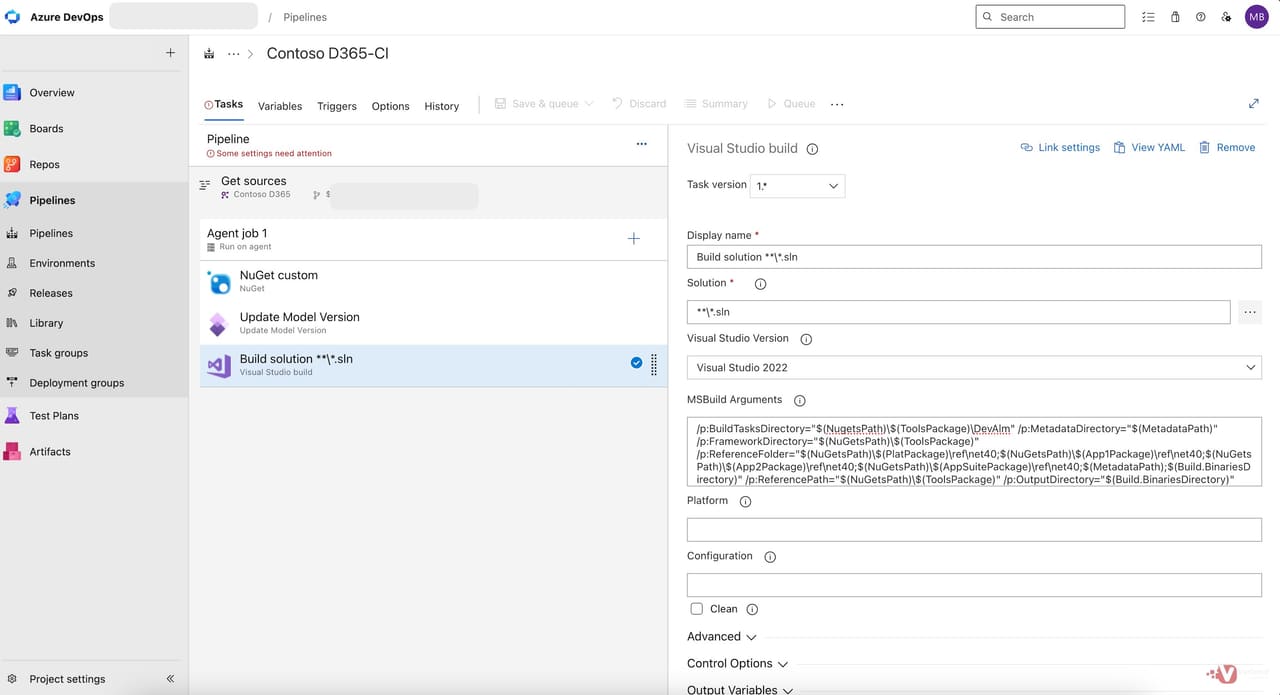Click the Boards sidebar icon

(12, 128)
